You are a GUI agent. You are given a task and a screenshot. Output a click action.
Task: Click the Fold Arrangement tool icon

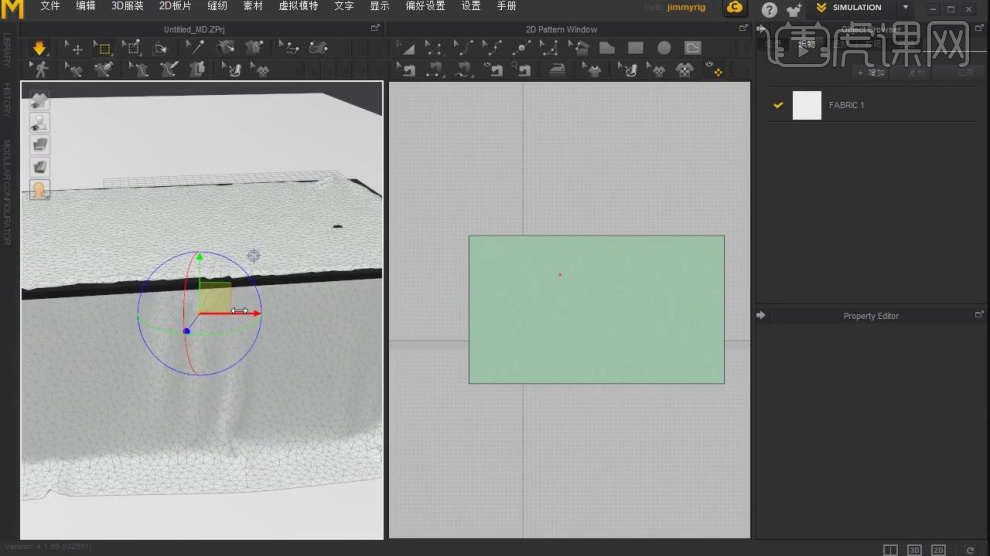pos(160,48)
